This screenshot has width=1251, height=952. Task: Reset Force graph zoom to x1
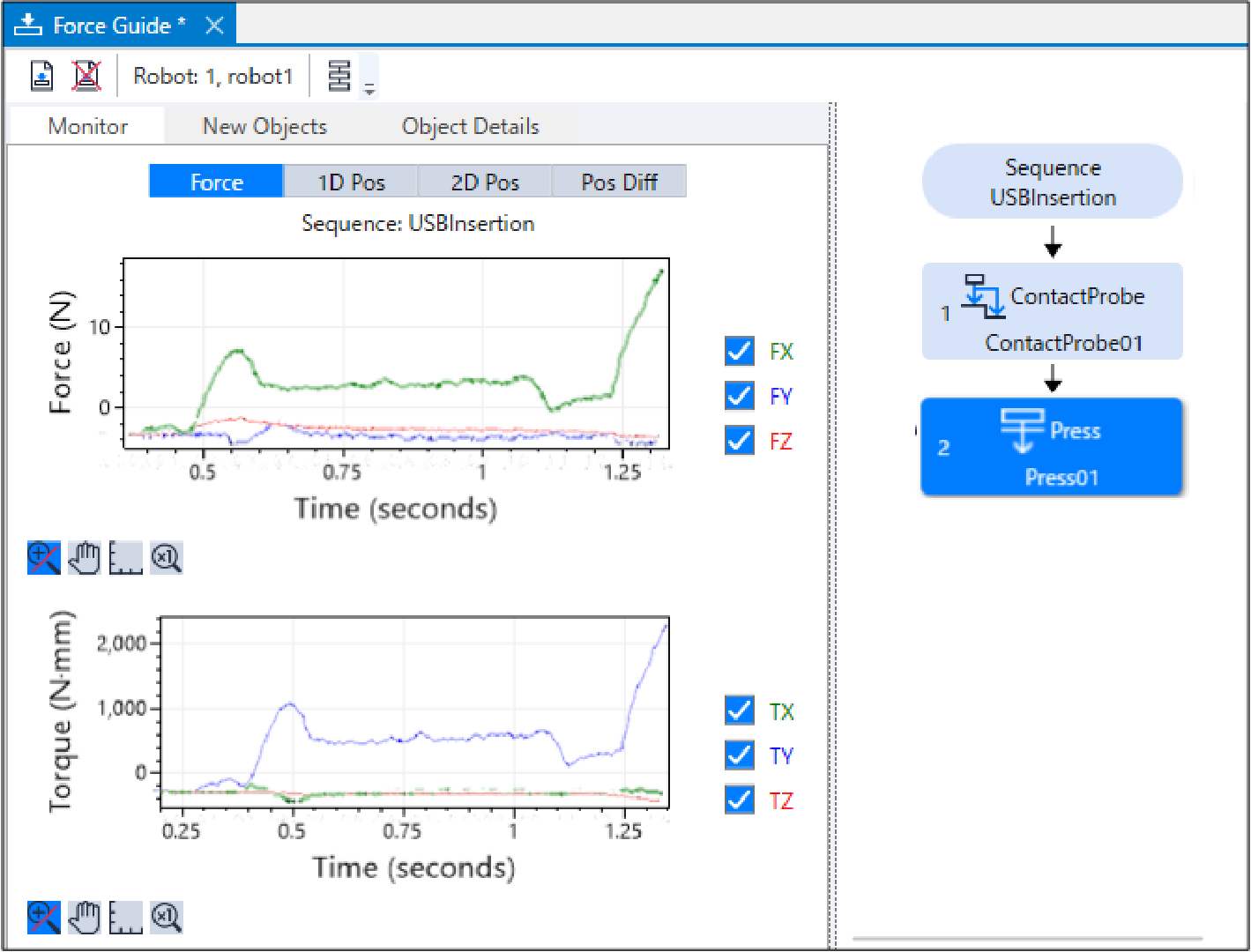(x=166, y=558)
